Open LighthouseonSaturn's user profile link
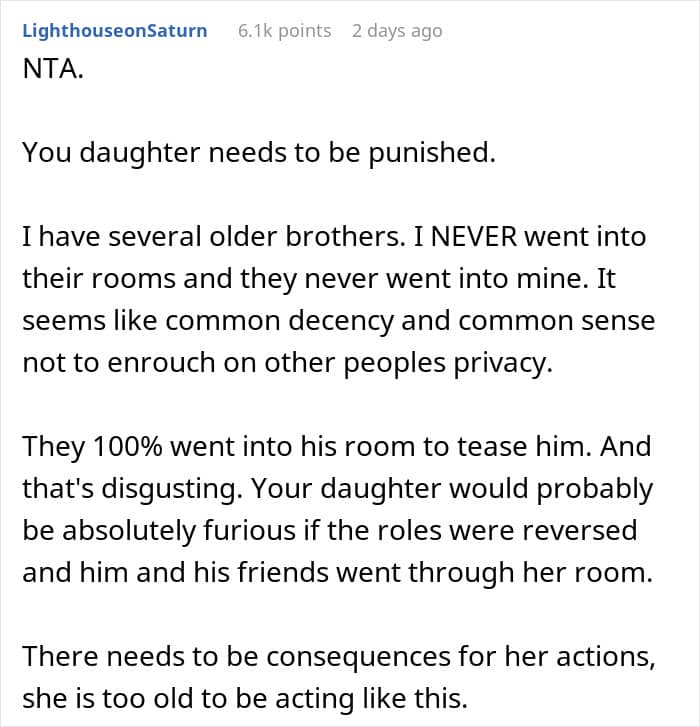The image size is (700, 727). [x=115, y=31]
